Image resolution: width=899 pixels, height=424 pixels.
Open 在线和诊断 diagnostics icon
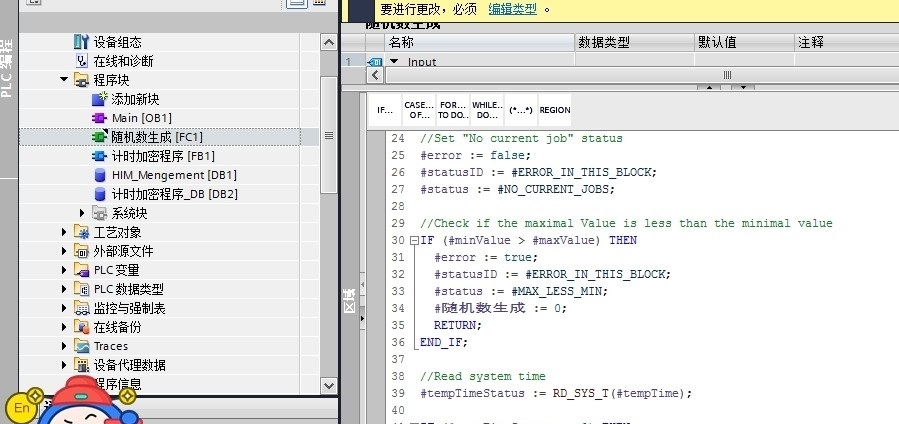[x=81, y=61]
